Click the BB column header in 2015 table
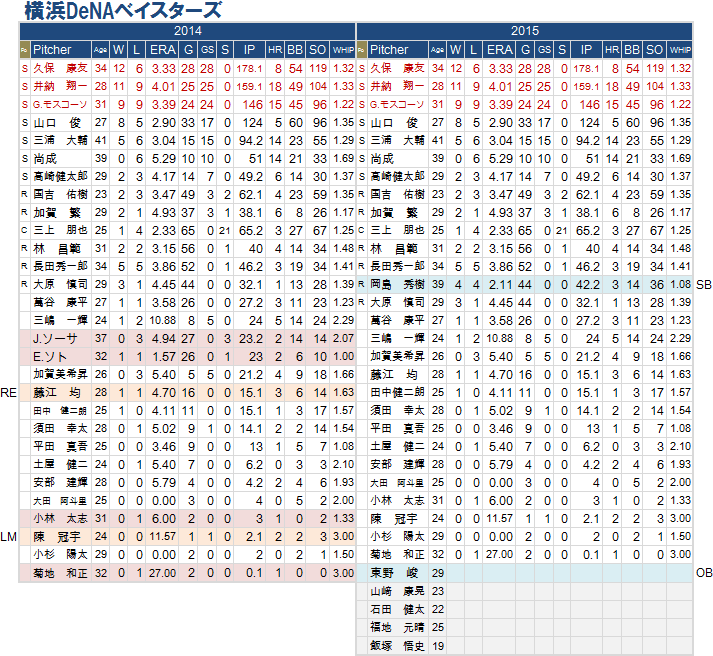This screenshot has width=713, height=656. click(x=632, y=50)
